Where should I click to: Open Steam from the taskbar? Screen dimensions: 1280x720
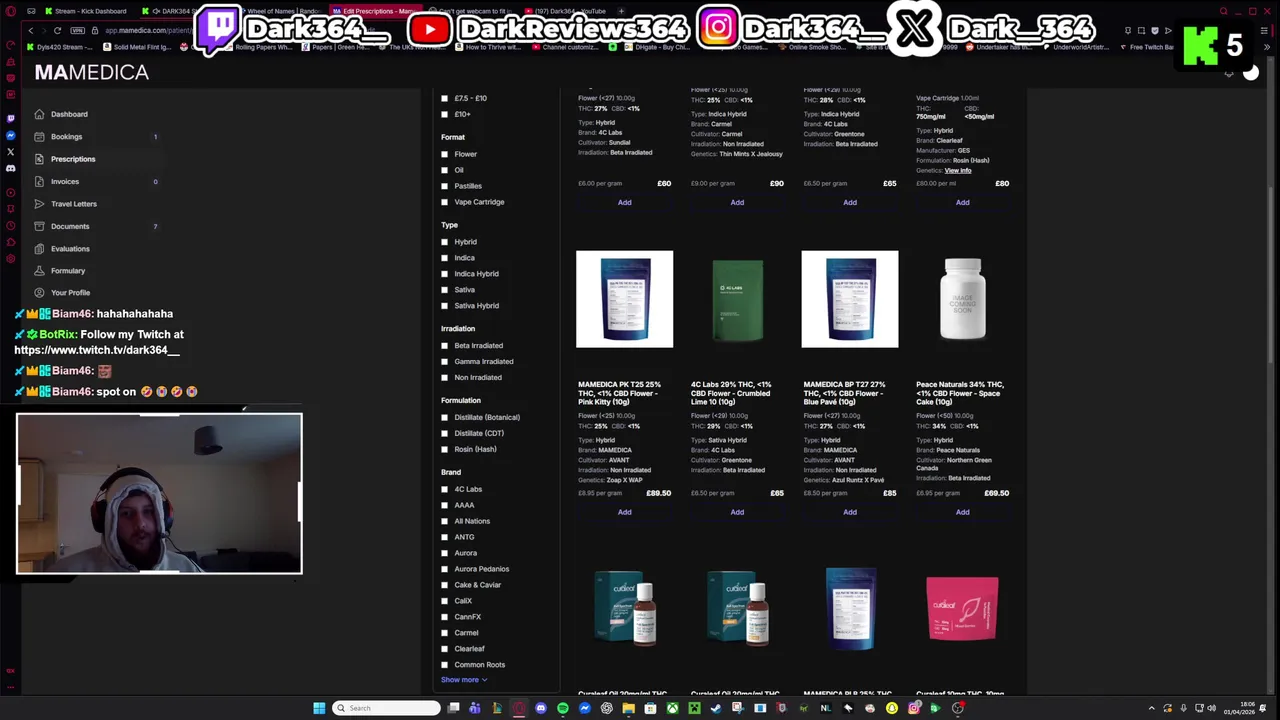(716, 708)
